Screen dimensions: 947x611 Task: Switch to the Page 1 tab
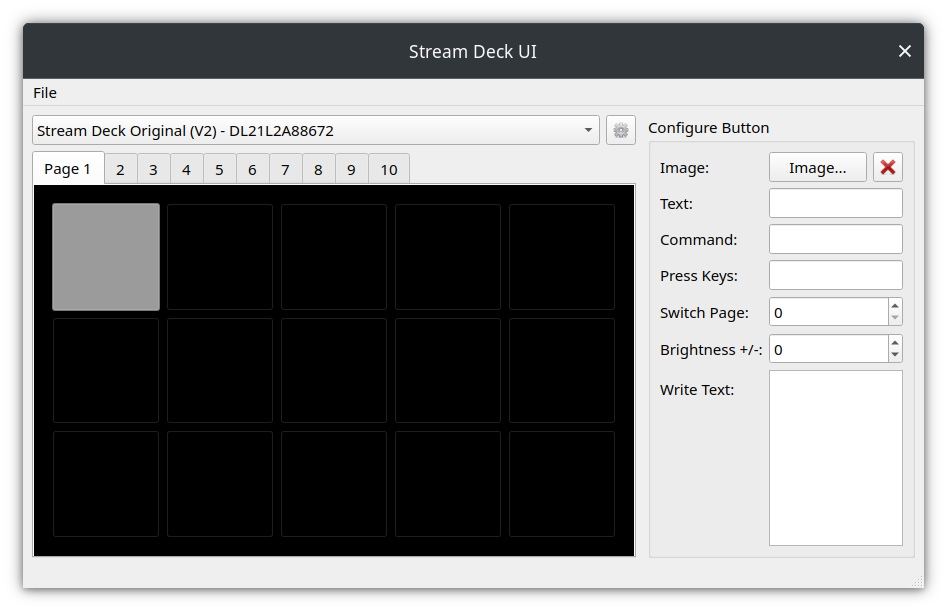coord(68,169)
